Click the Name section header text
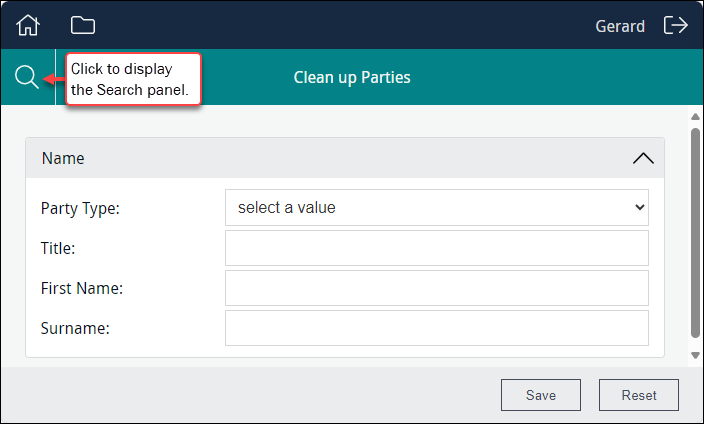Viewport: 704px width, 424px height. click(63, 158)
